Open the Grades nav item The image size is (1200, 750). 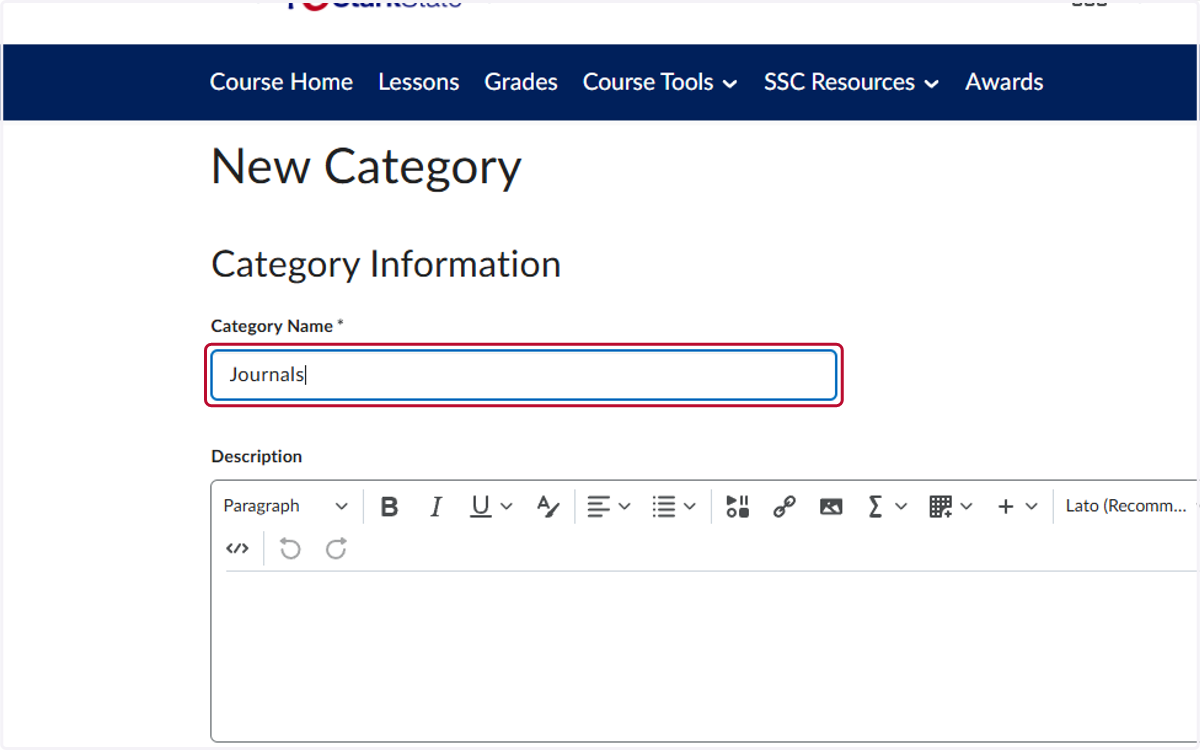[521, 82]
